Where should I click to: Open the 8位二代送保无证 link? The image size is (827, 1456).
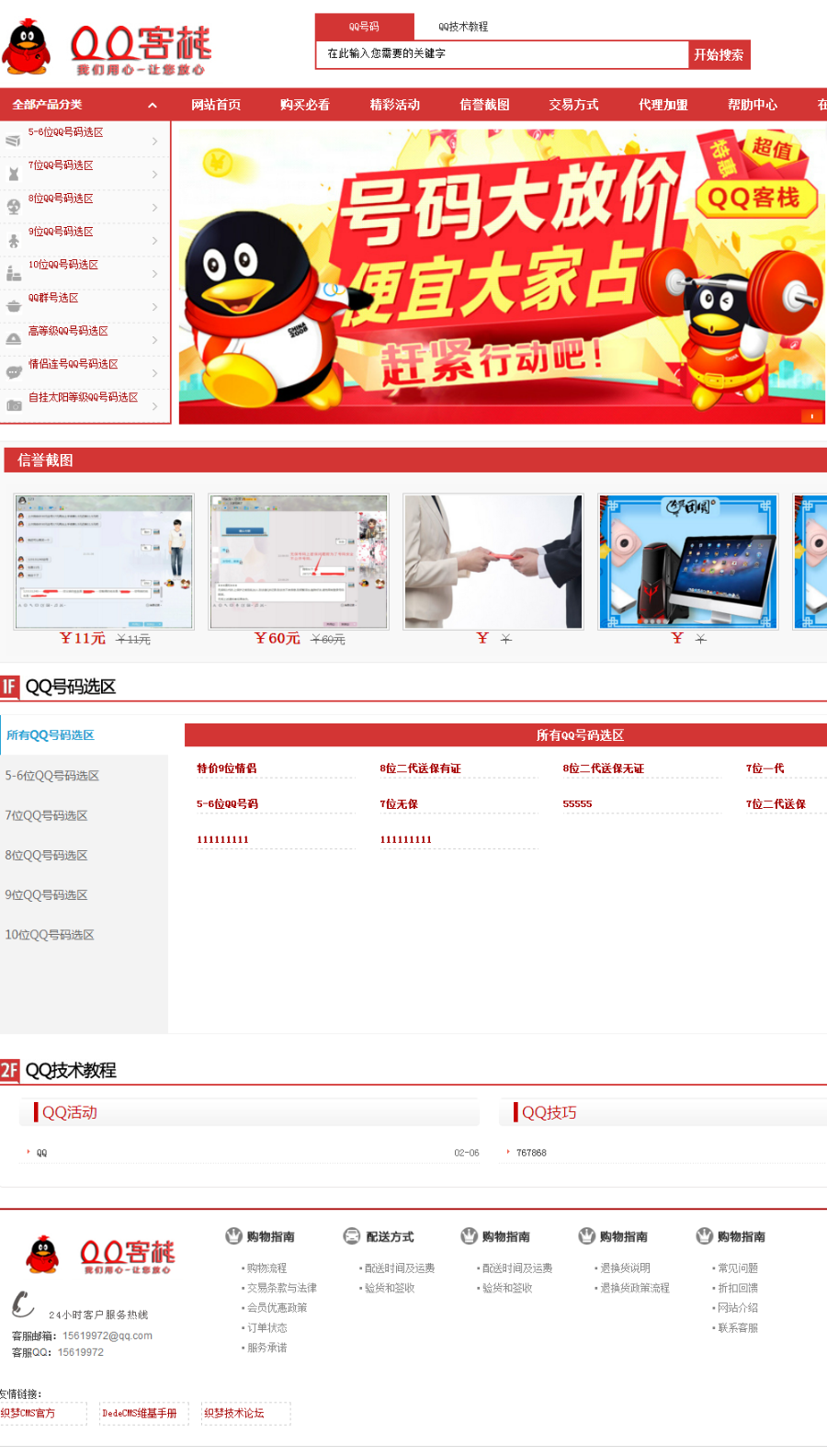tap(604, 768)
